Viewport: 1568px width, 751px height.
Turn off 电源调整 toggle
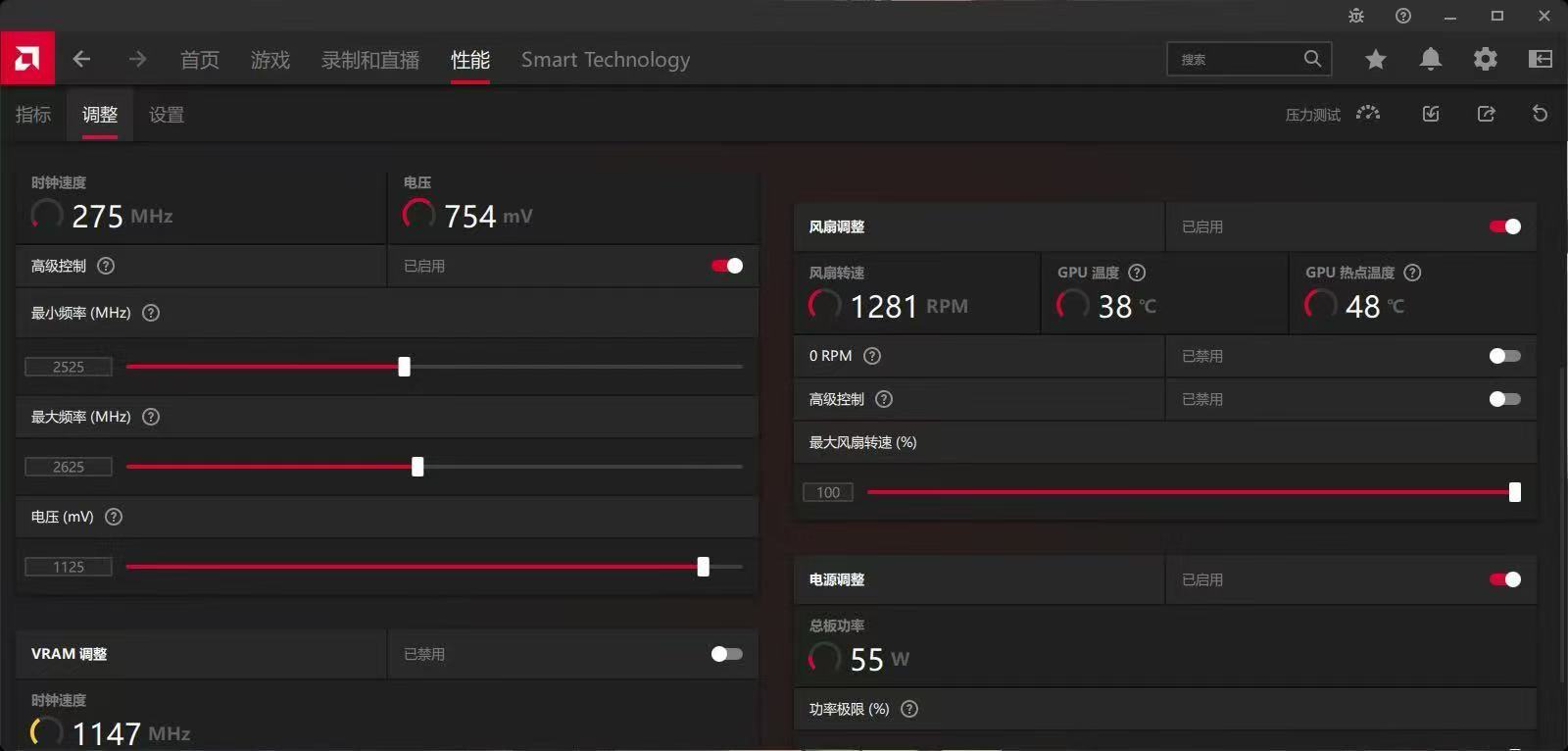[x=1504, y=579]
